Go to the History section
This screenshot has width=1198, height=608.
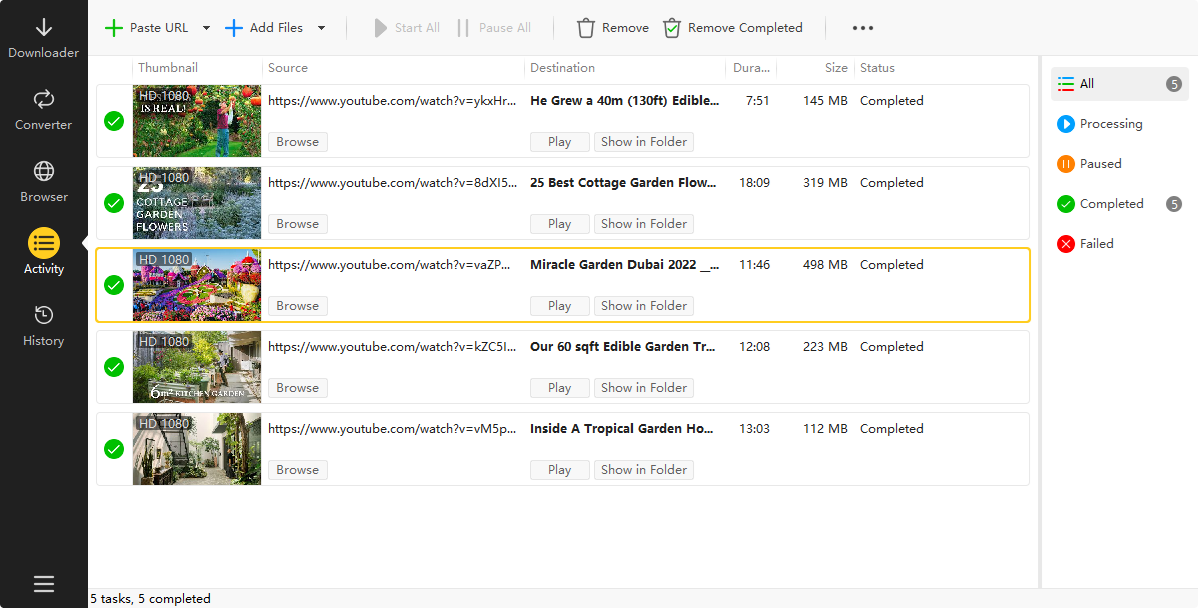point(43,326)
